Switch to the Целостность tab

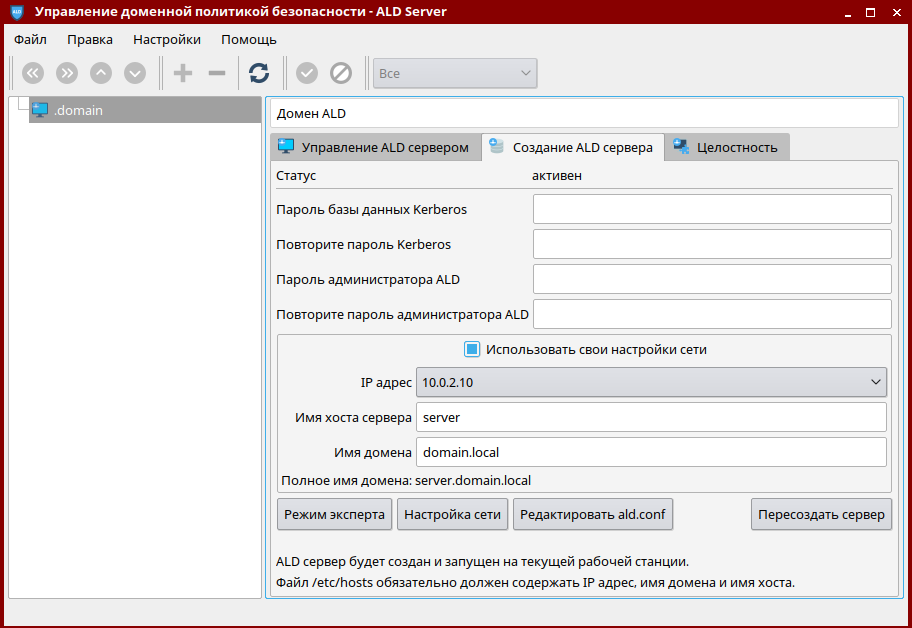(x=726, y=147)
